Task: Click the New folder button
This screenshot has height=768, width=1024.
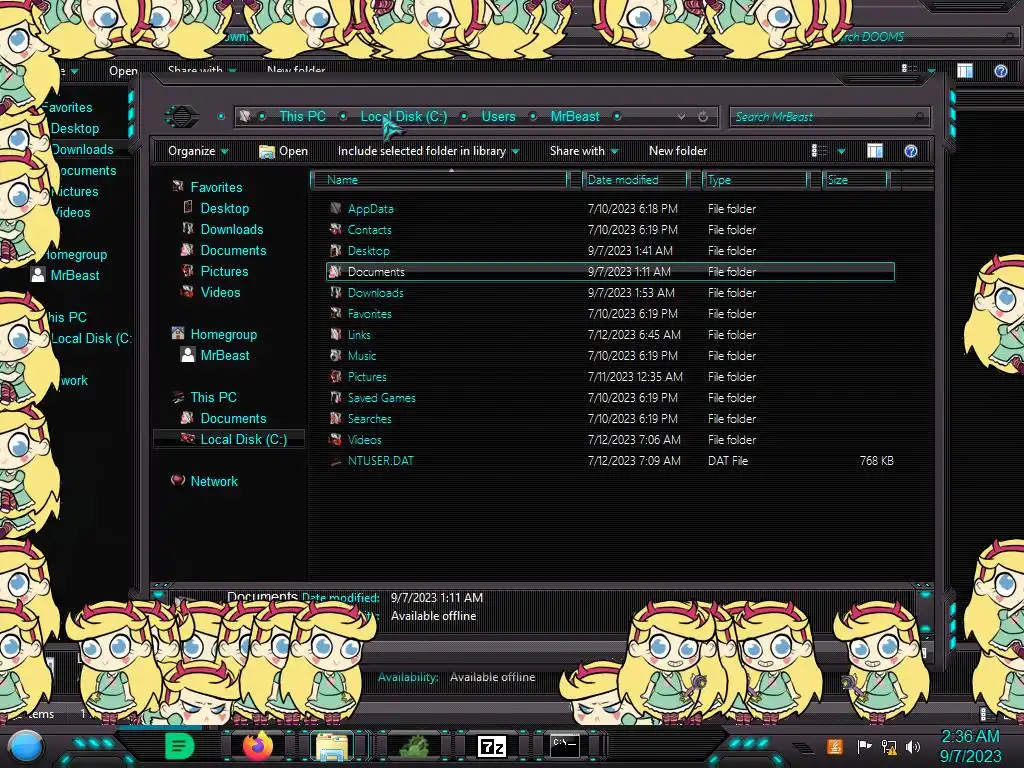Action: [x=678, y=151]
